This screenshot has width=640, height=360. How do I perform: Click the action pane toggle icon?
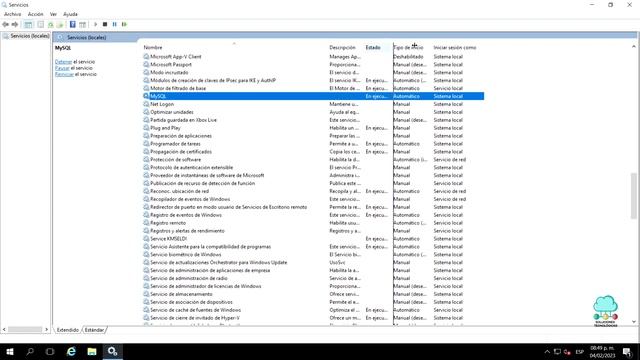tap(82, 24)
